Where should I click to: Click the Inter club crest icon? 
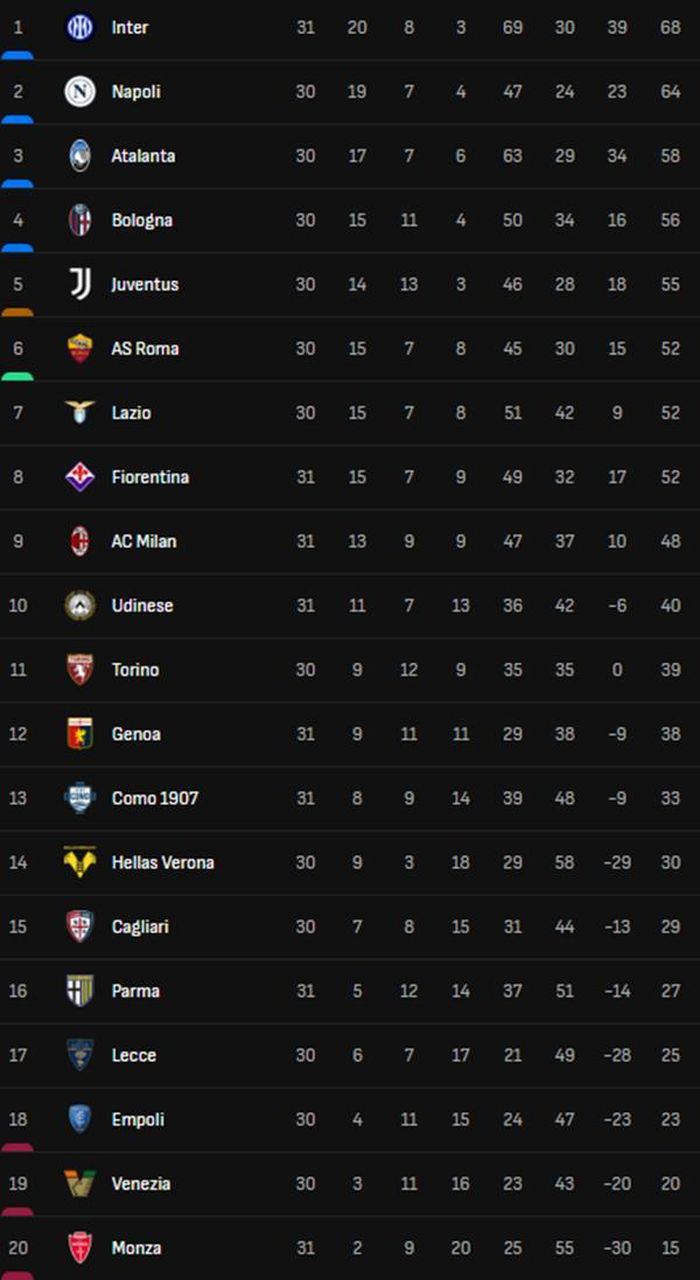80,27
